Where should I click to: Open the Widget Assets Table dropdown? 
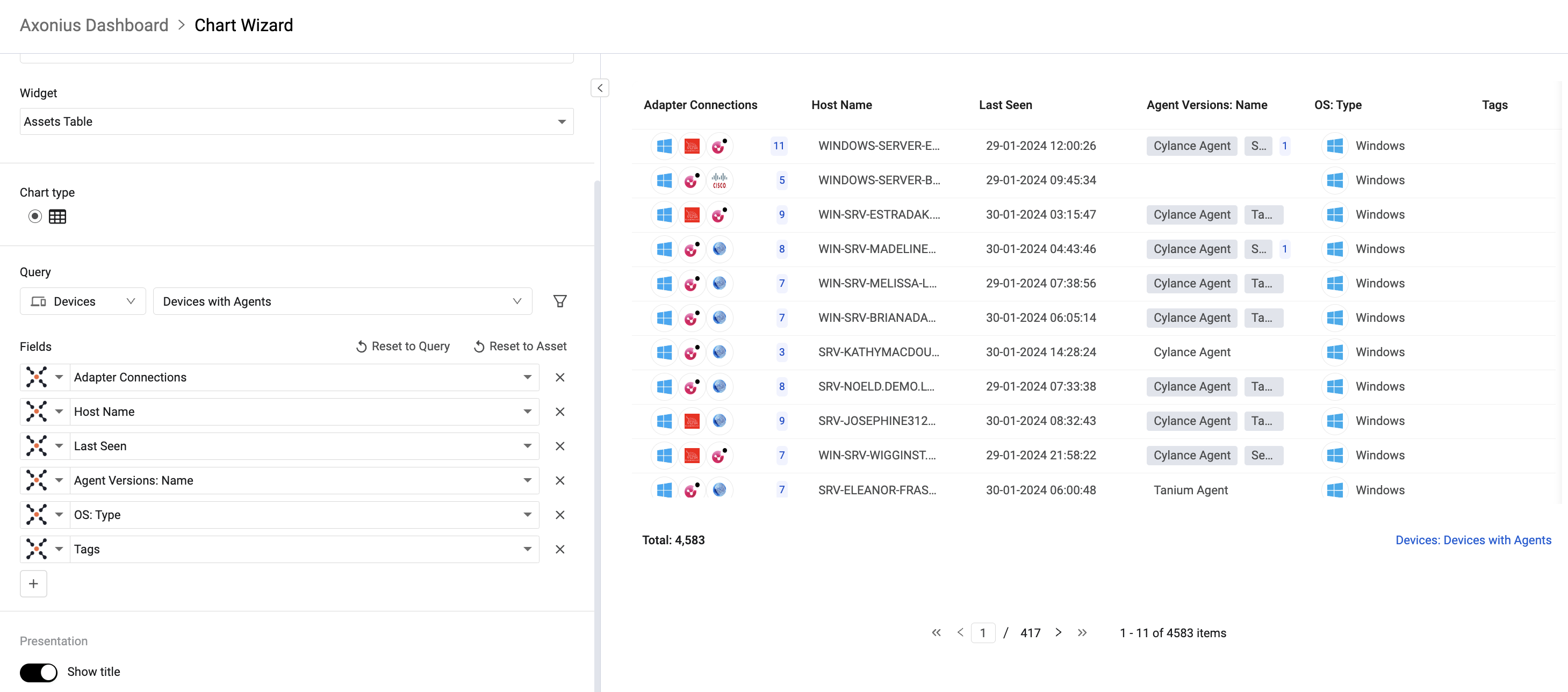point(297,122)
